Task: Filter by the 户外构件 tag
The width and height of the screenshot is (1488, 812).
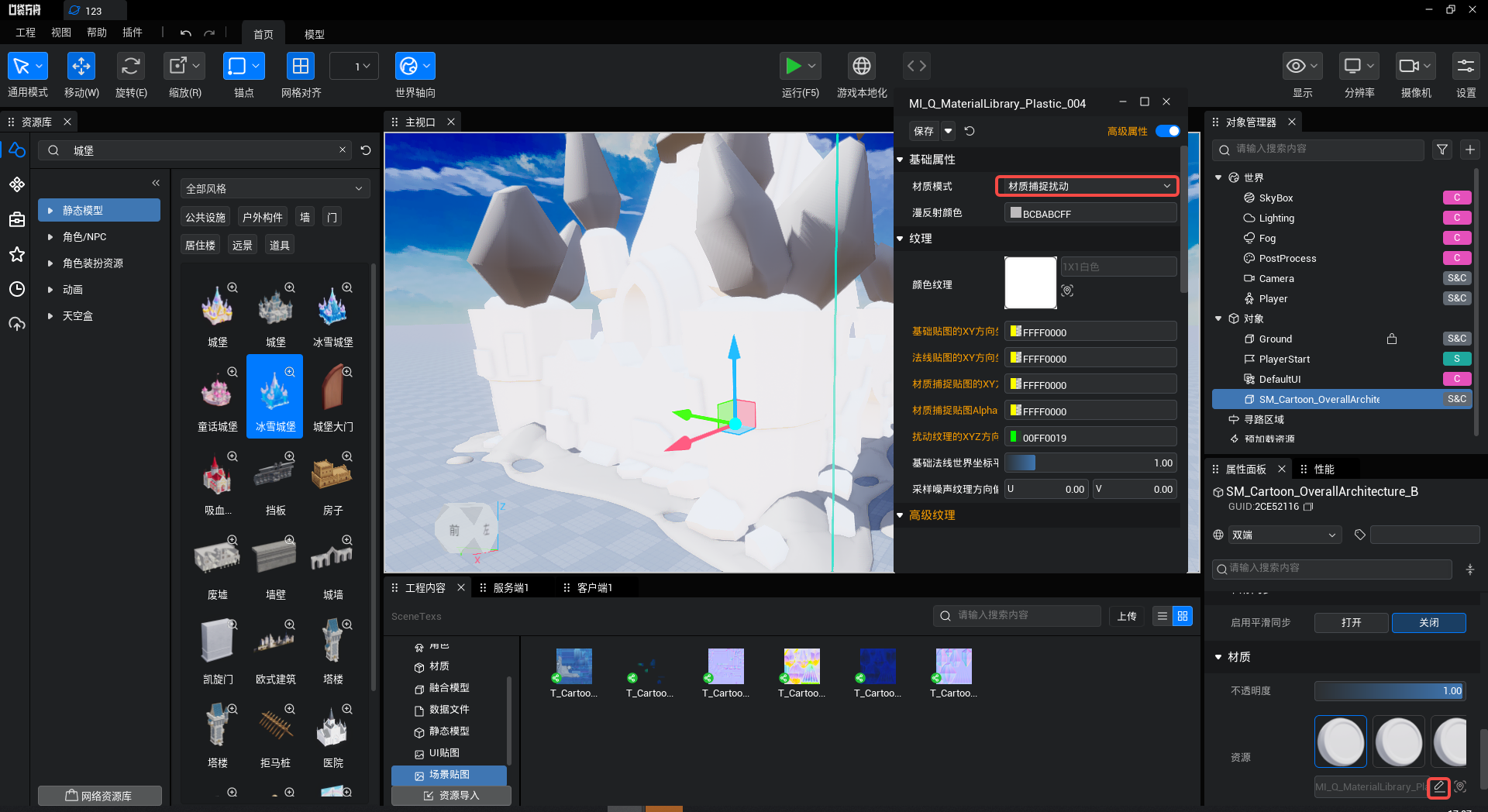Action: click(x=262, y=217)
